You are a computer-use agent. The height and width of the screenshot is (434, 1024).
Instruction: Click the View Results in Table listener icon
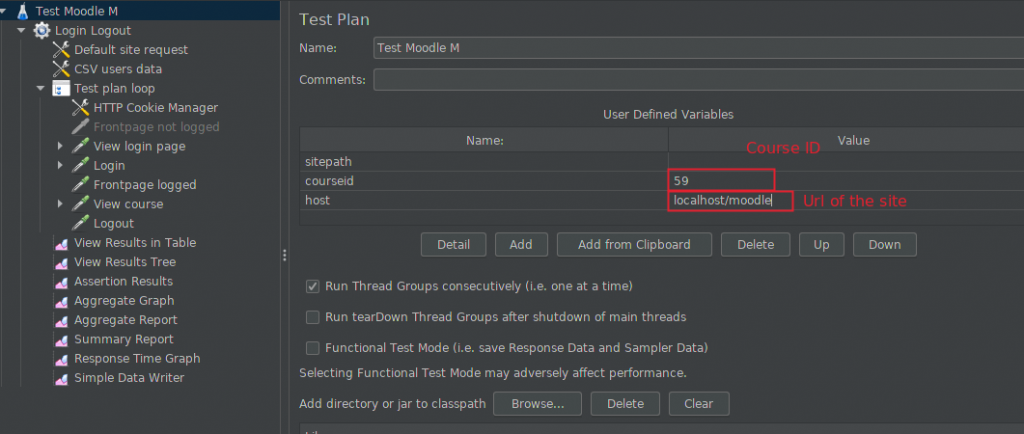coord(61,243)
